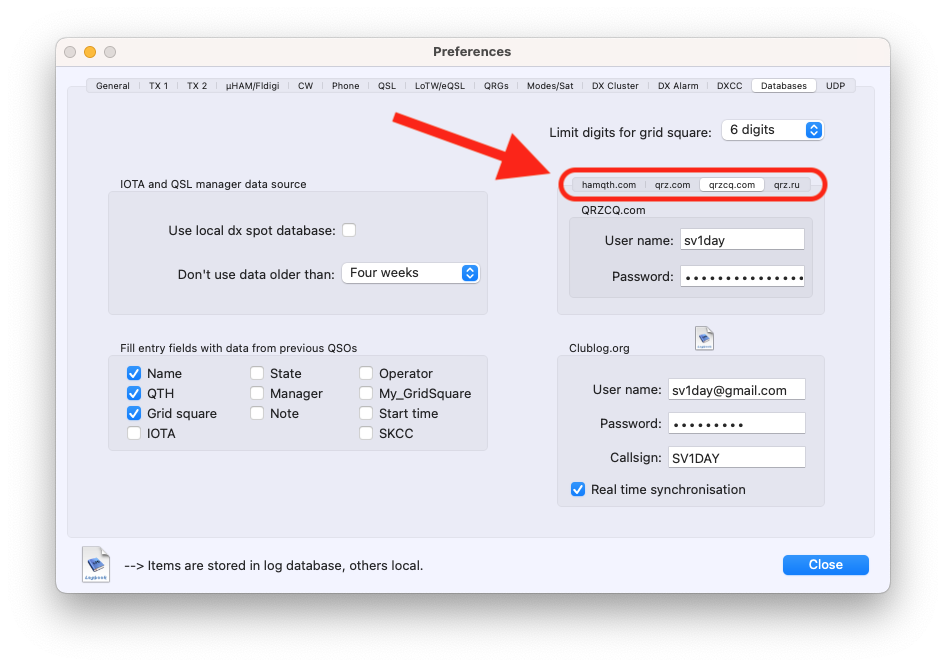The height and width of the screenshot is (667, 946).
Task: Focus the Clublog.org Password field
Action: pyautogui.click(x=736, y=424)
